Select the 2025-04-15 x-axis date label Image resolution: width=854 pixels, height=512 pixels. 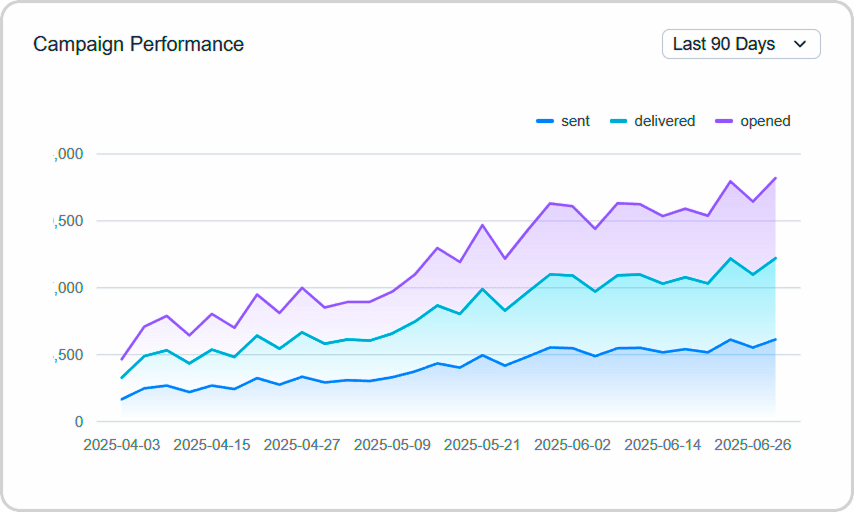(212, 445)
